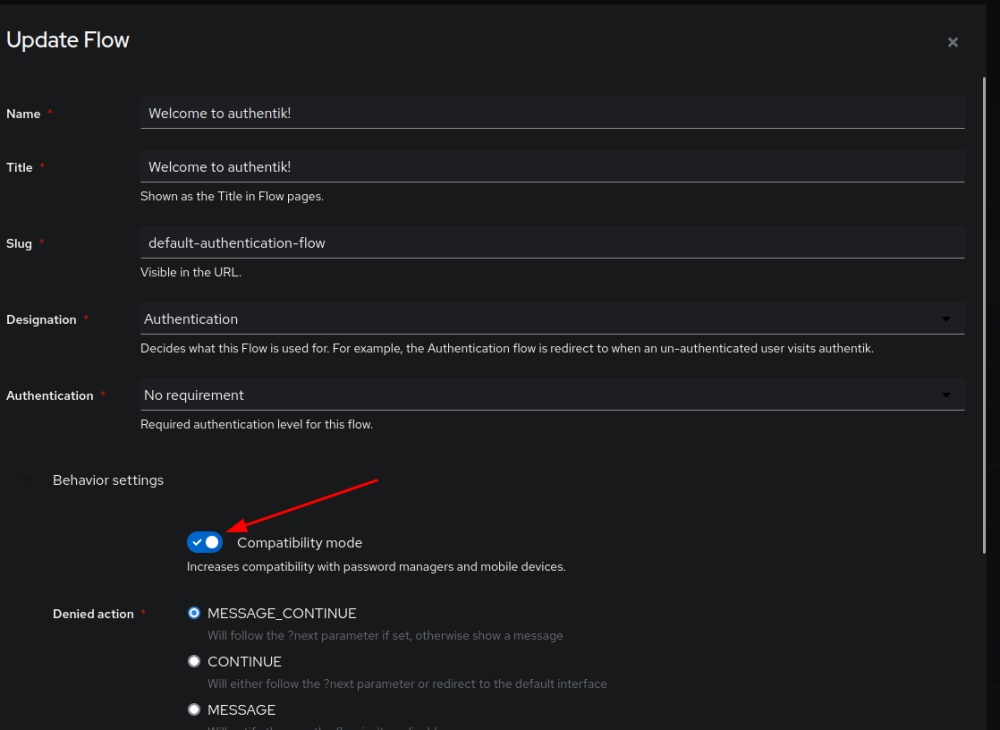Disable the Compatibility mode switch
Screen dimensions: 1000x730
(x=205, y=542)
